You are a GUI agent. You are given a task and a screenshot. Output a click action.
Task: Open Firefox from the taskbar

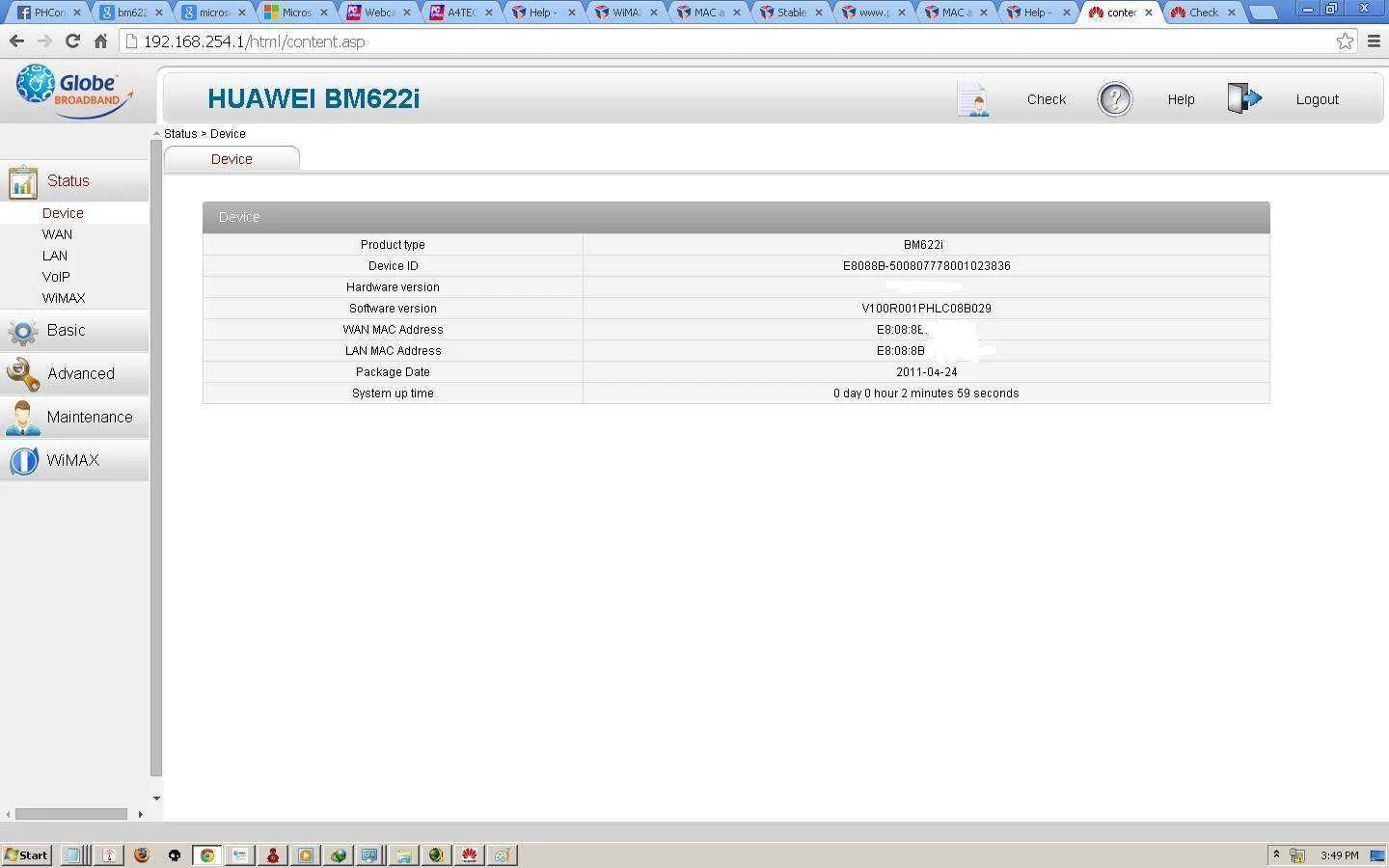tap(142, 854)
